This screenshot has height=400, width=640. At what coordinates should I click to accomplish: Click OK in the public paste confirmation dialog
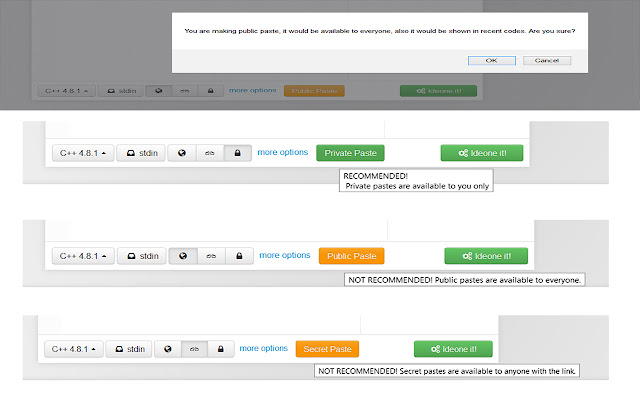pos(491,60)
